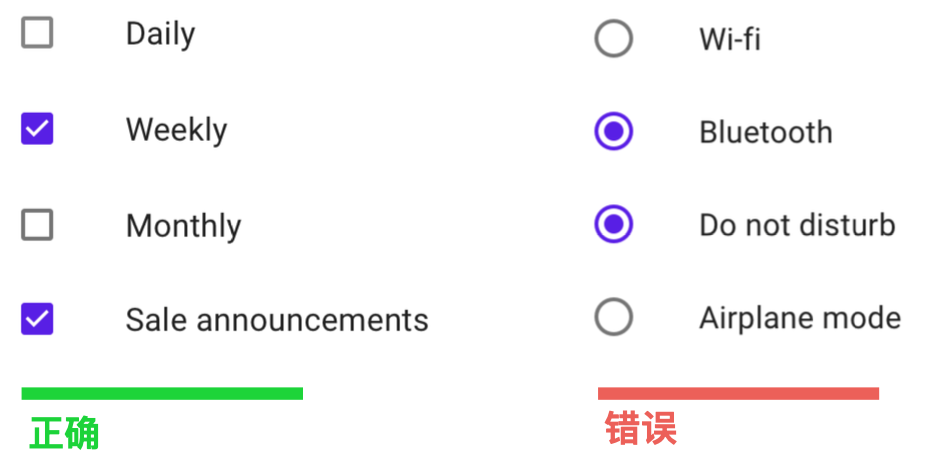This screenshot has height=472, width=936.
Task: Click the Bluetooth text label
Action: [x=765, y=132]
